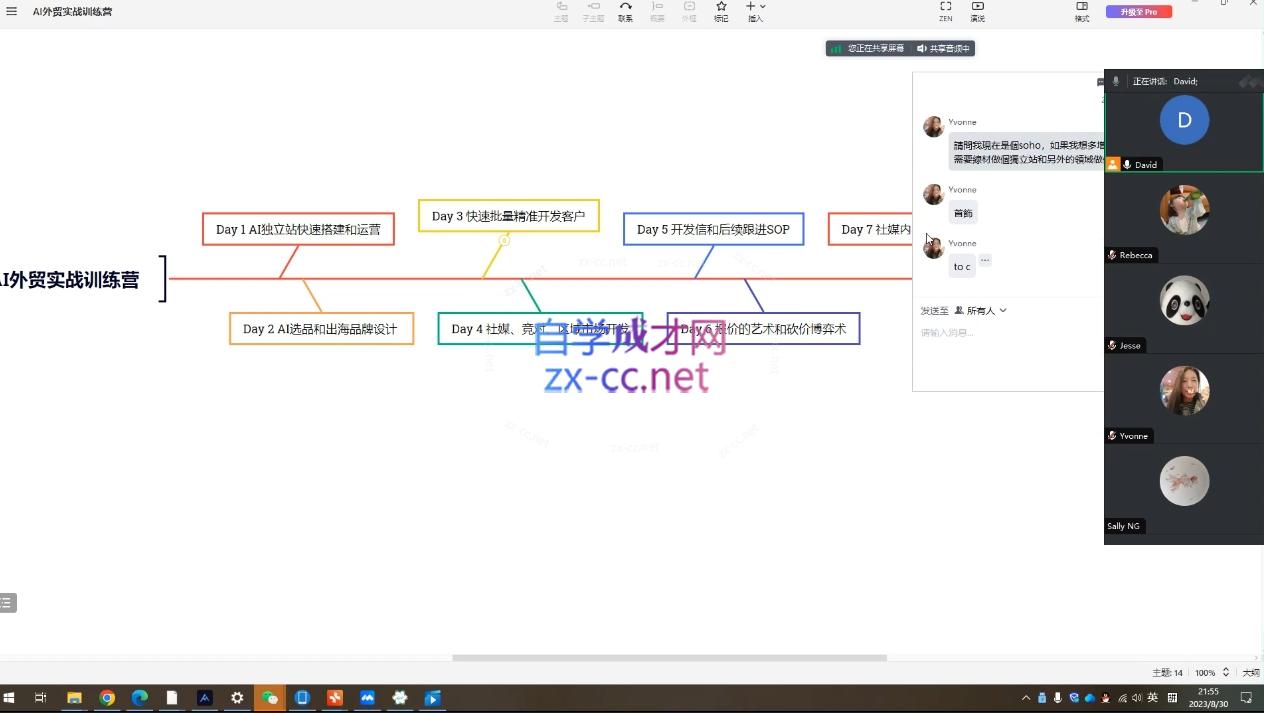Click the 'to c' chat message
1264x713 pixels.
click(962, 267)
